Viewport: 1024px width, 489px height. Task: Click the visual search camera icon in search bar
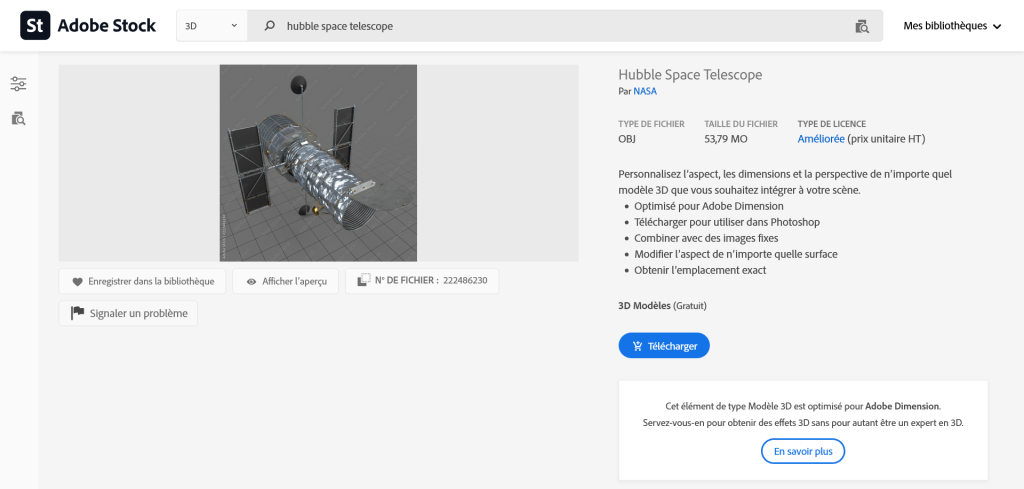coord(862,26)
